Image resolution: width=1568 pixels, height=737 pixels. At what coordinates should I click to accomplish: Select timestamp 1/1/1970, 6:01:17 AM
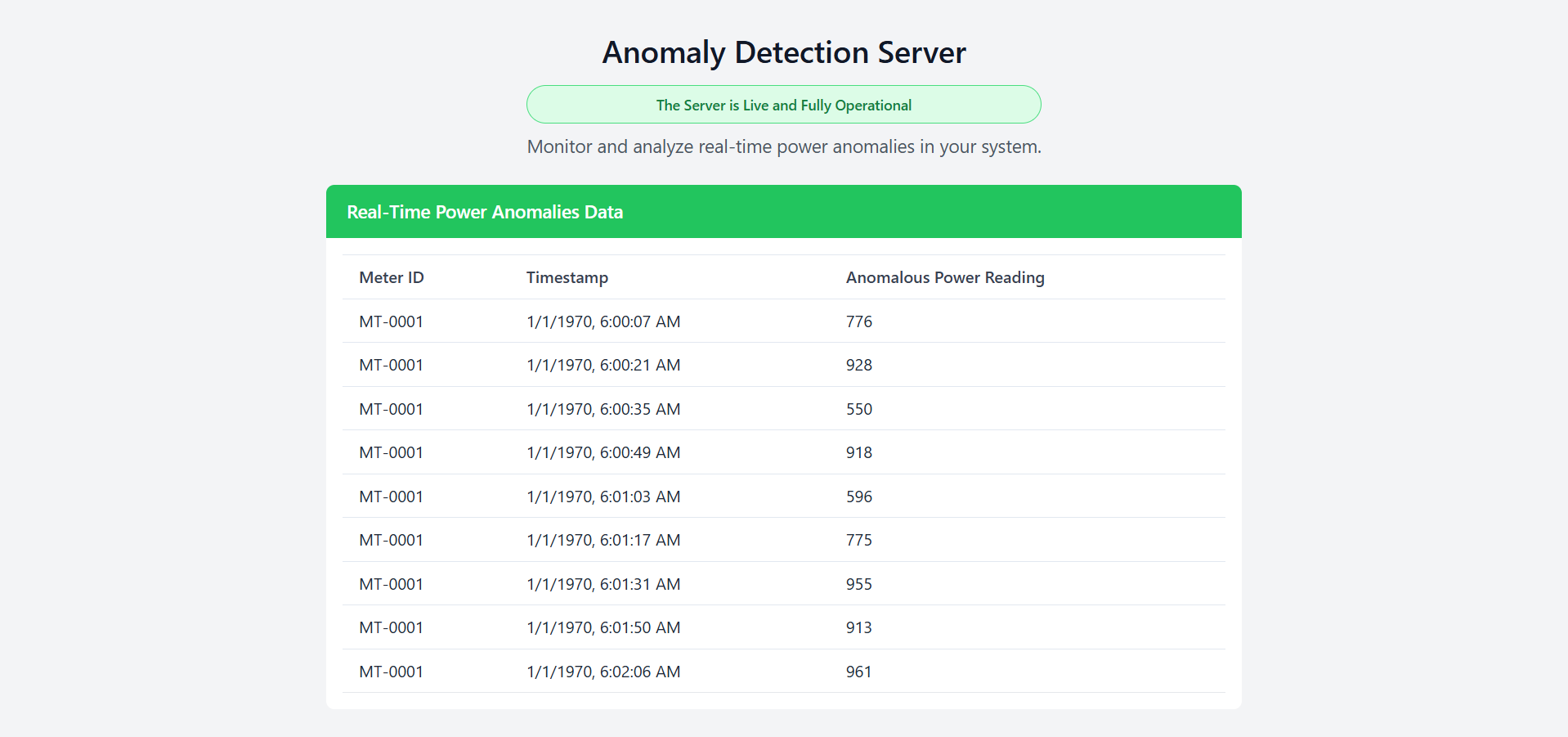tap(603, 540)
